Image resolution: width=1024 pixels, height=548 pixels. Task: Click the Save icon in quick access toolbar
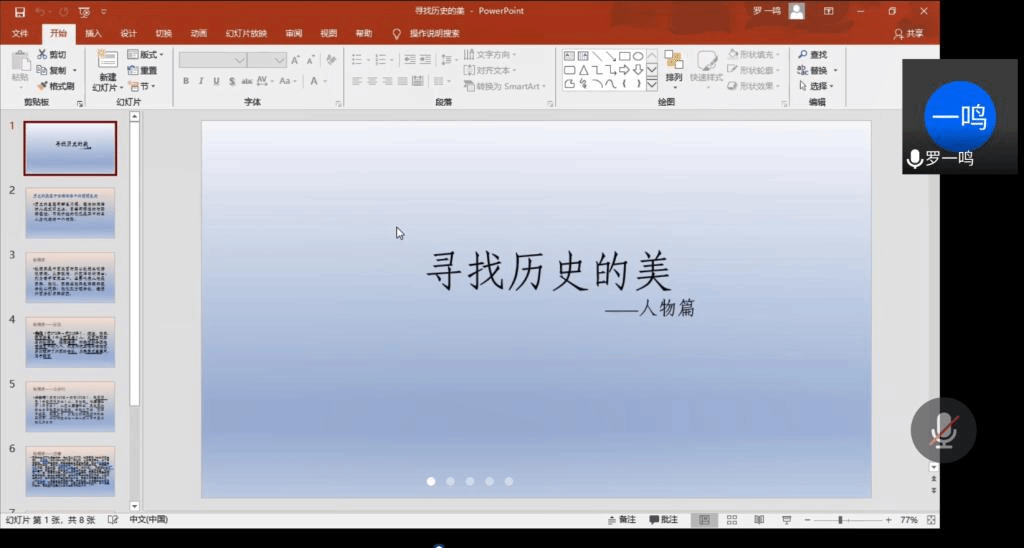click(19, 11)
